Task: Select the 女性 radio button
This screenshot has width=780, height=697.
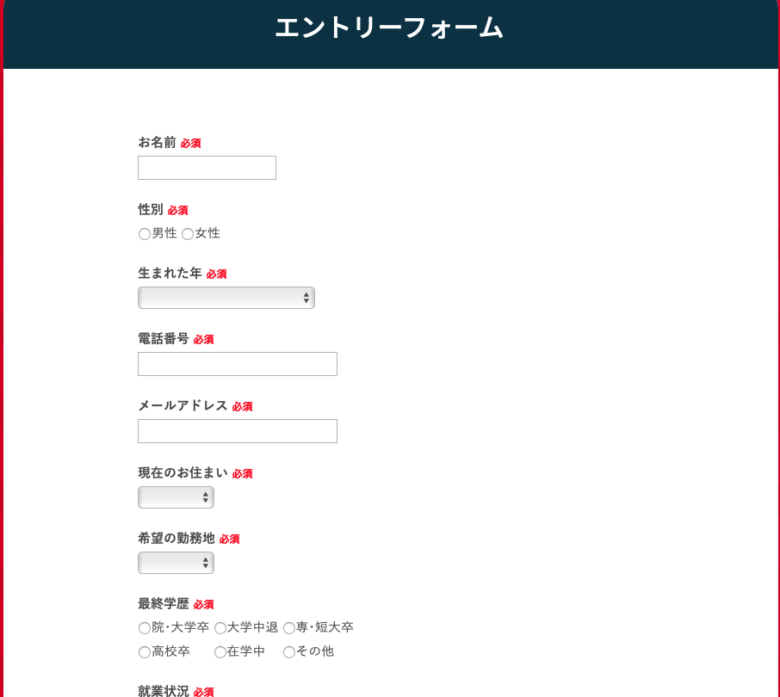Action: pyautogui.click(x=188, y=234)
